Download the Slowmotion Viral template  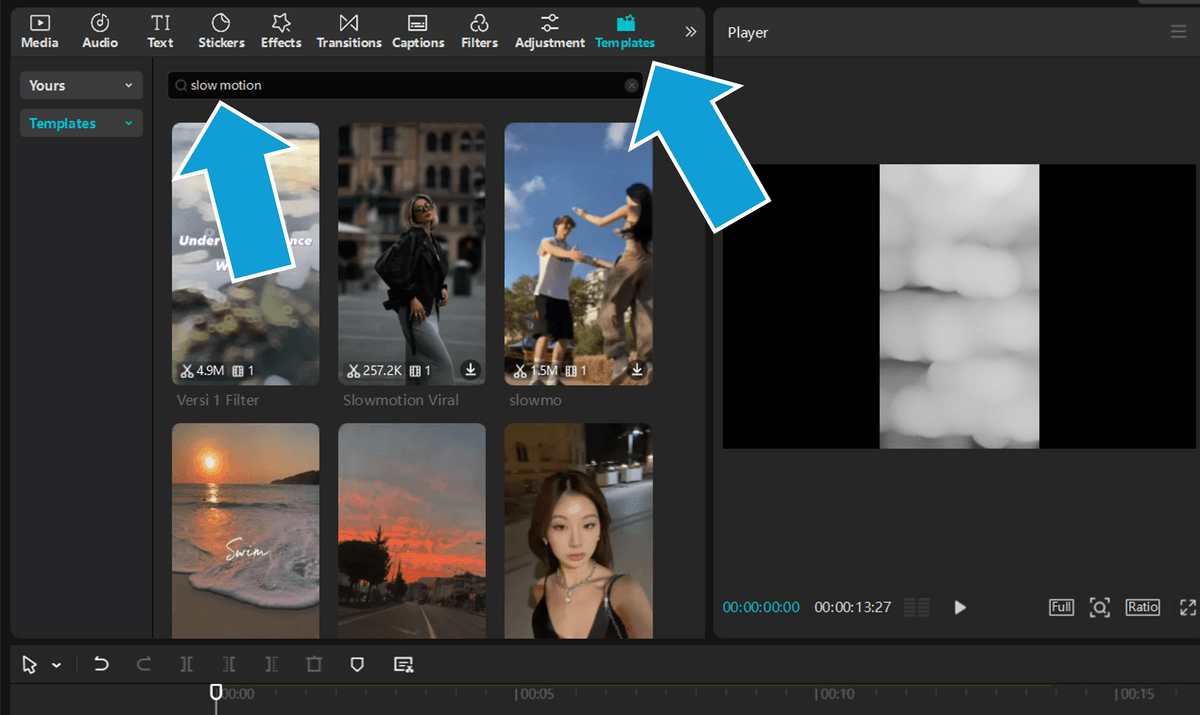[x=471, y=370]
